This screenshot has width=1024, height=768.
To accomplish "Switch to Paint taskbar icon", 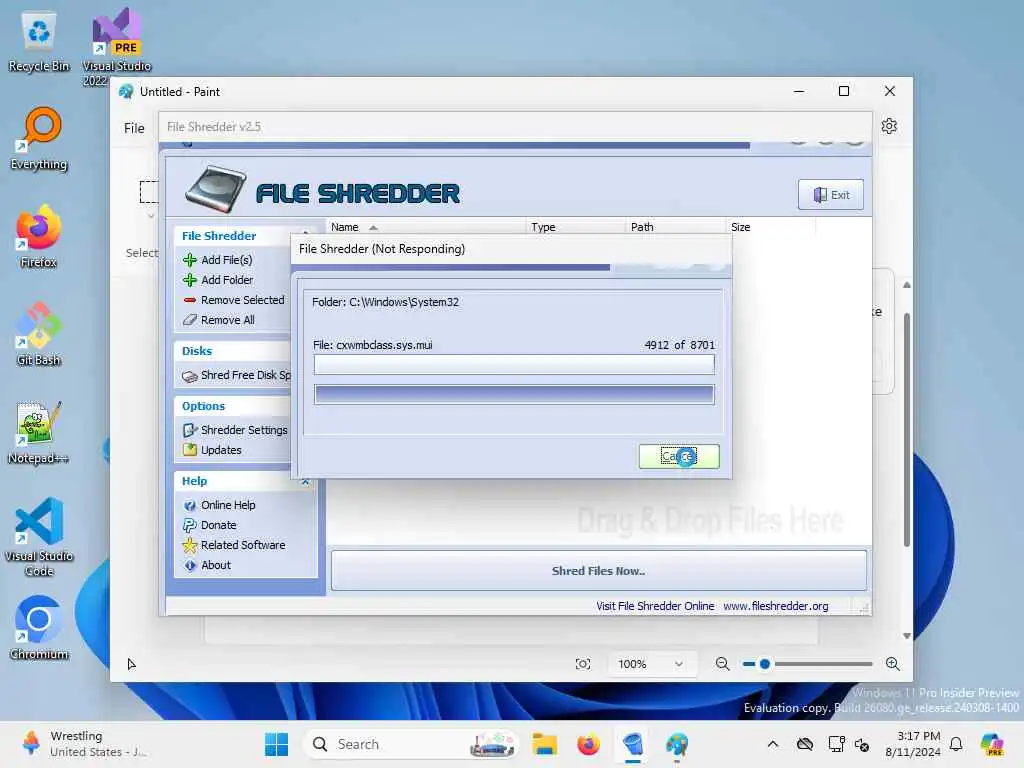I will pyautogui.click(x=677, y=744).
